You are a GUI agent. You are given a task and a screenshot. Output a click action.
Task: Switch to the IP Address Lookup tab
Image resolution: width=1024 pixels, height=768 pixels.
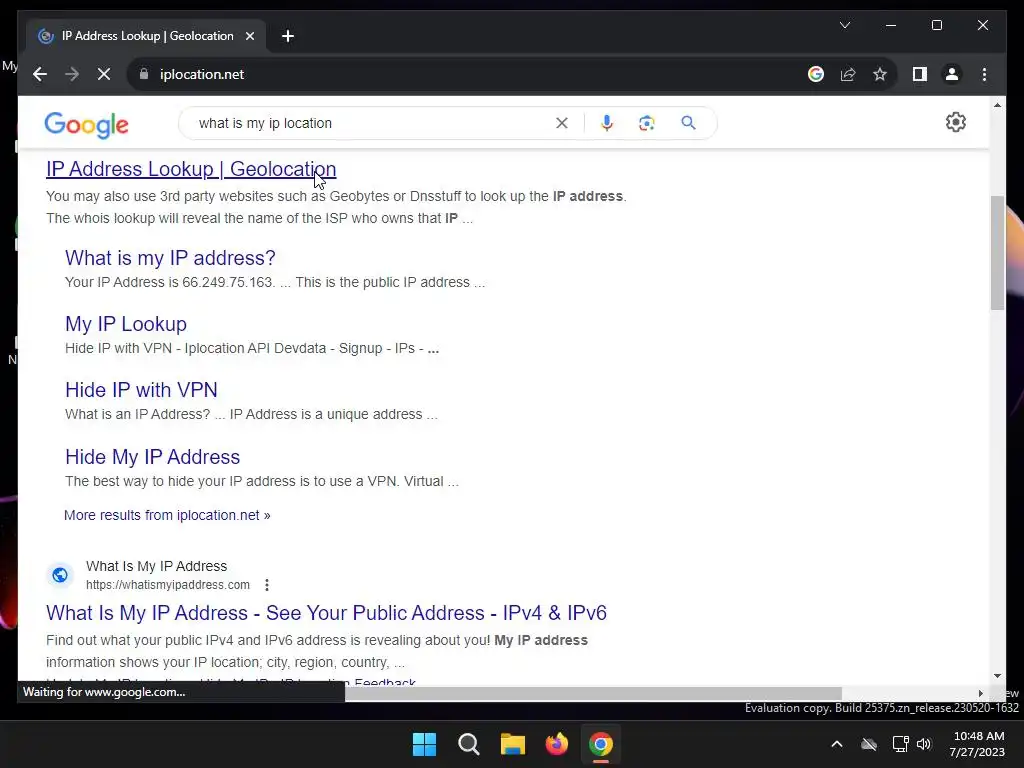pos(147,36)
